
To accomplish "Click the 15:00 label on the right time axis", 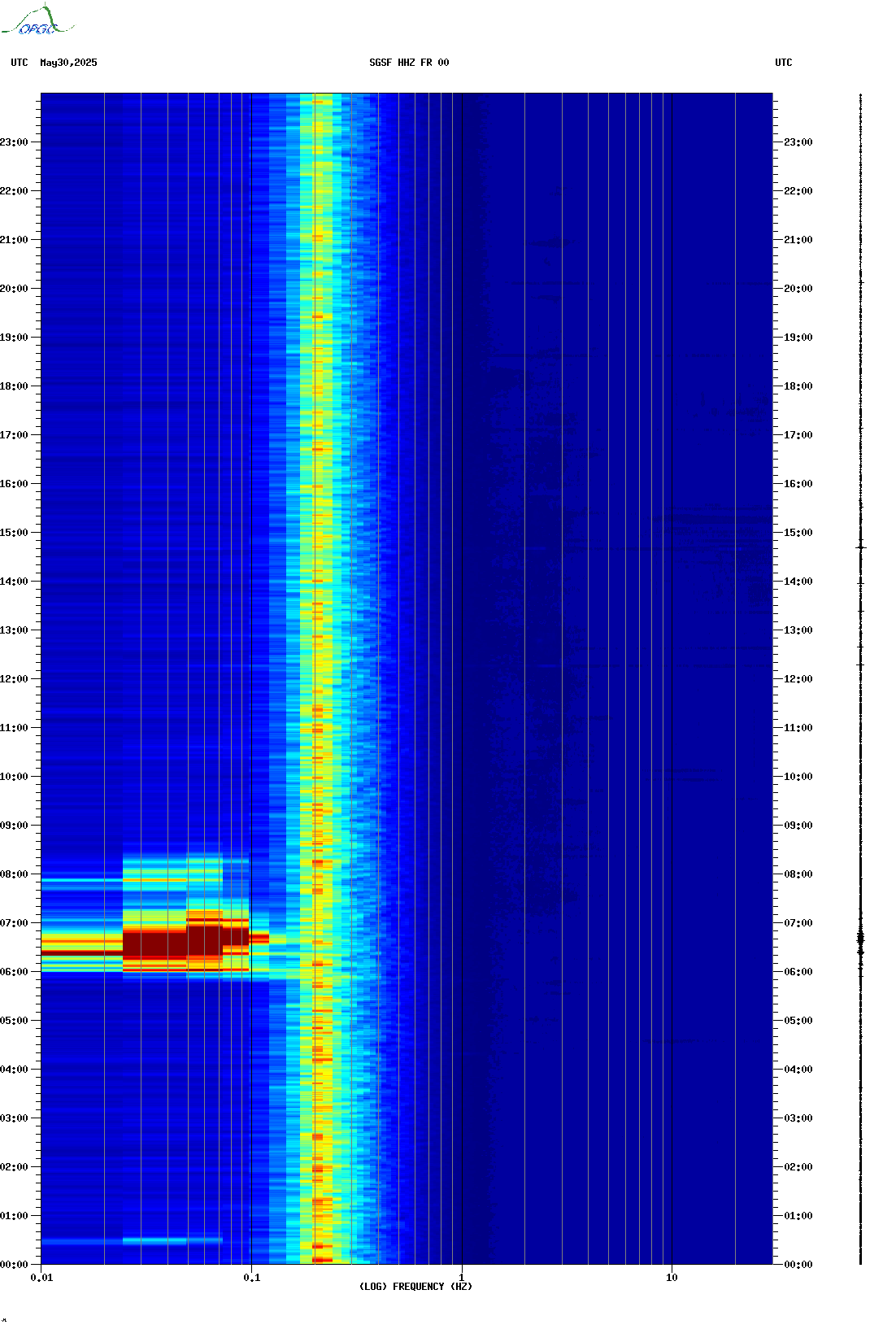I will [798, 533].
